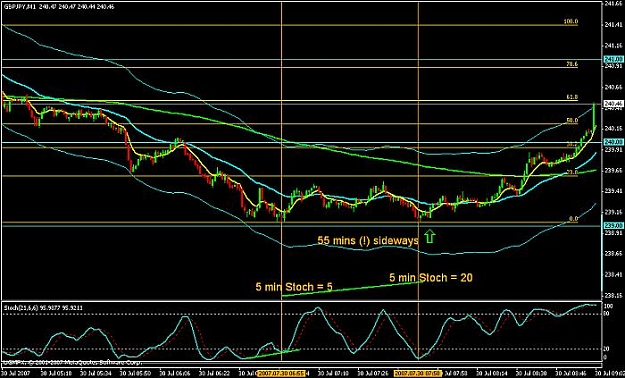Select the 50.0 Fibonacci level label

pos(572,120)
